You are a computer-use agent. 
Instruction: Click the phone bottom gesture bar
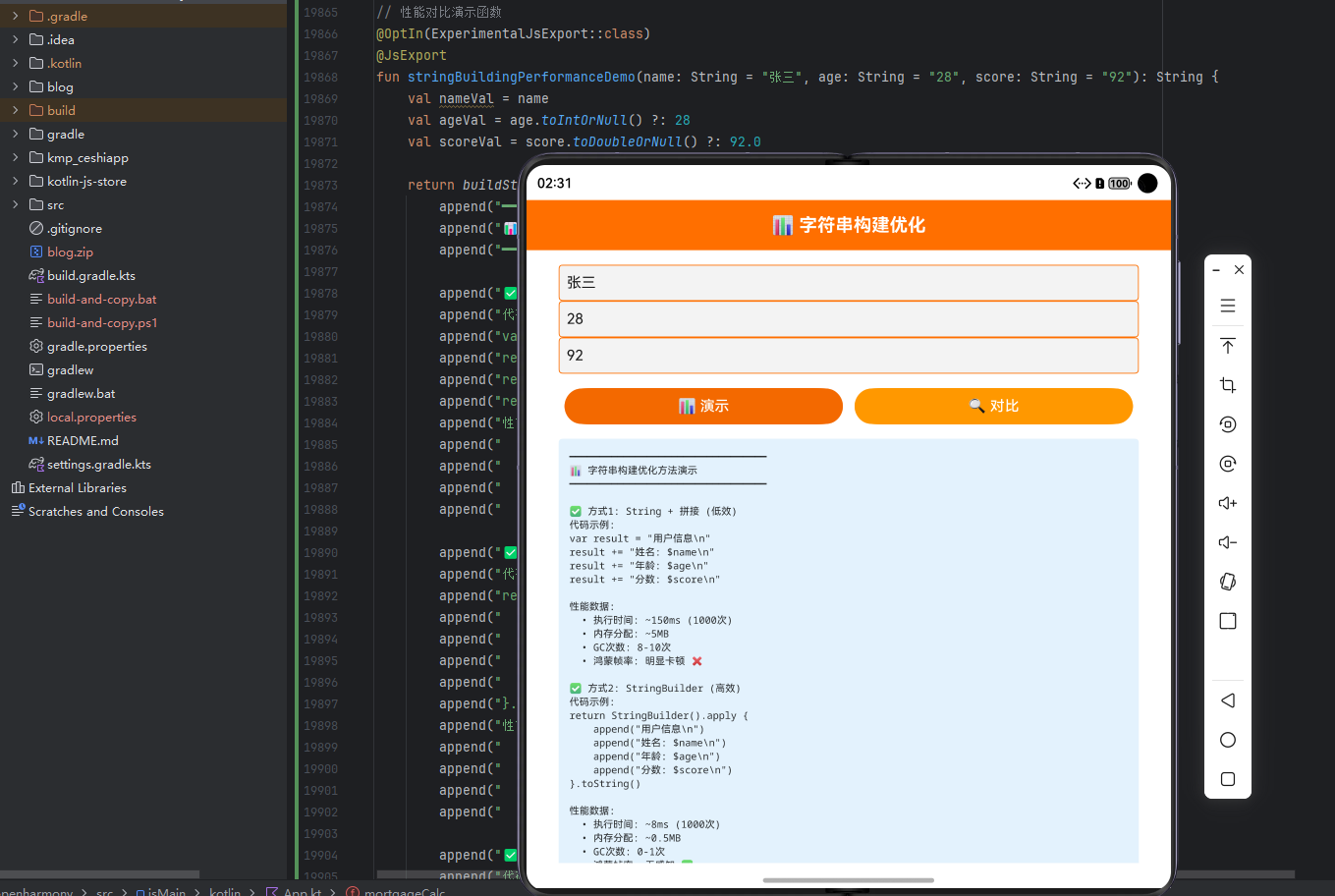coord(849,879)
